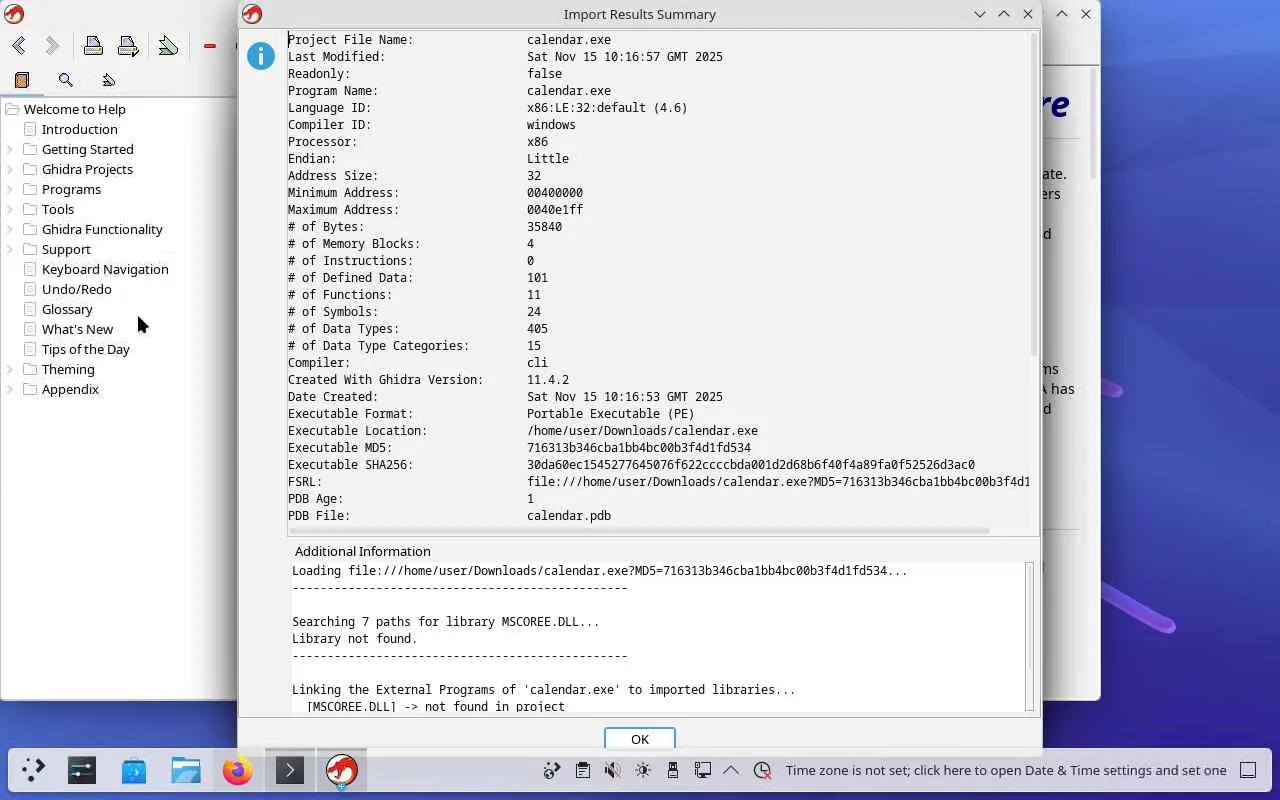Switch to the Favorites tab in Help navigator
Viewport: 1280px width, 800px height.
108,80
